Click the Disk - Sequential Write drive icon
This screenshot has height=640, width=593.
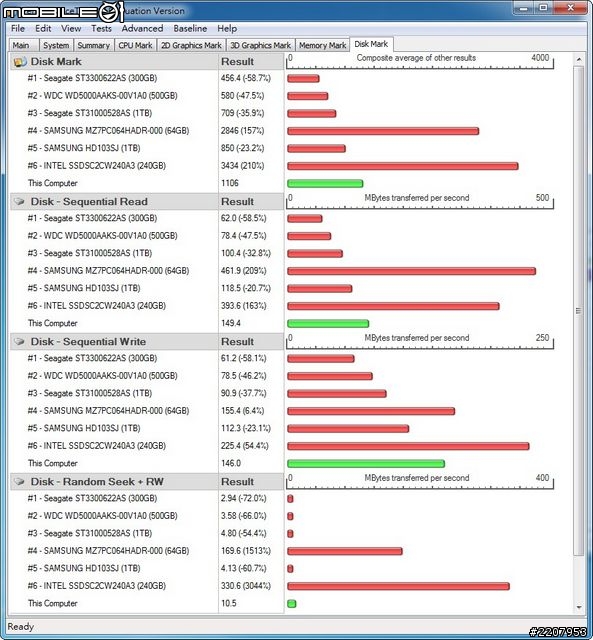19,342
